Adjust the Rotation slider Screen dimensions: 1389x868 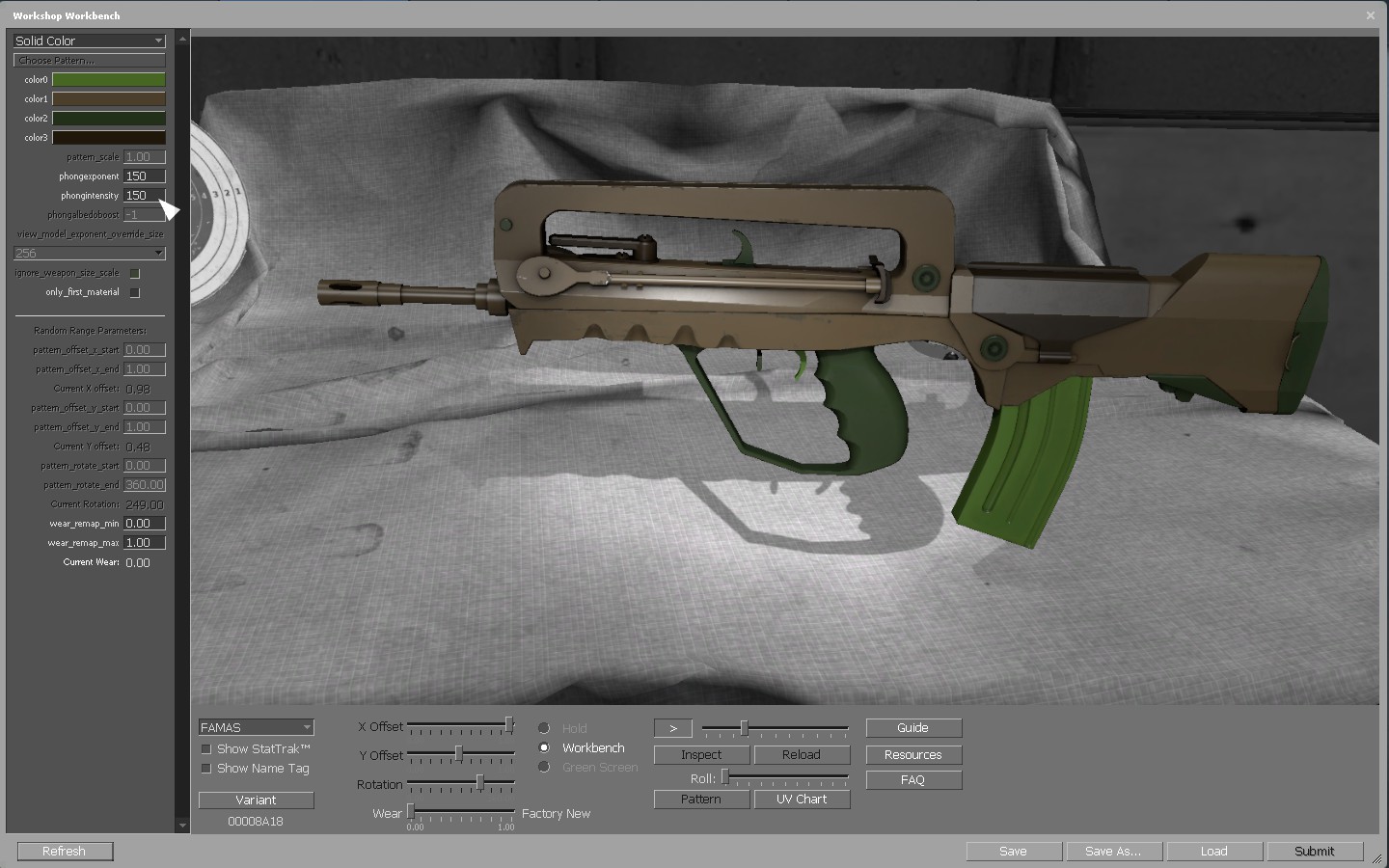[x=461, y=783]
